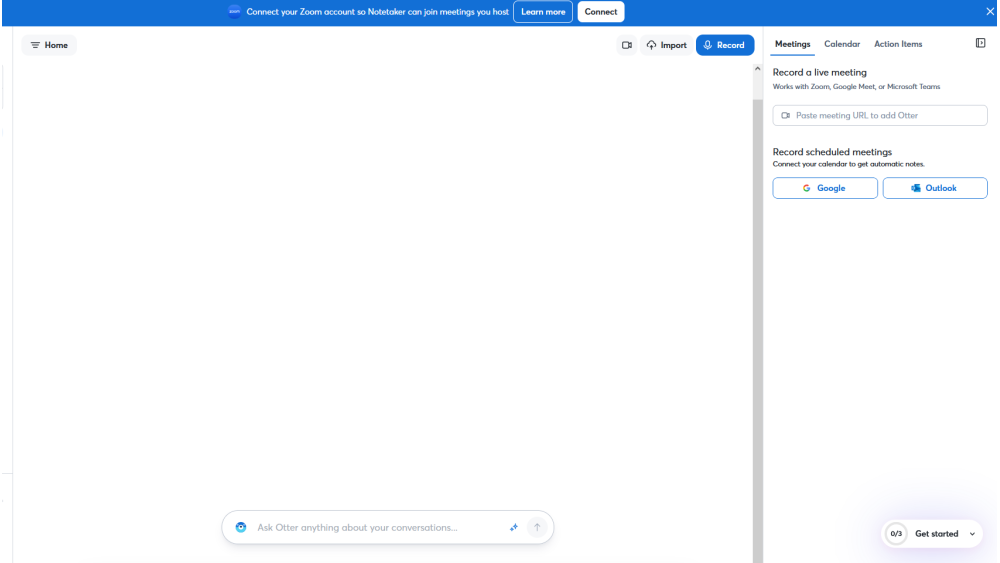Start recording with the Record button

(x=725, y=45)
